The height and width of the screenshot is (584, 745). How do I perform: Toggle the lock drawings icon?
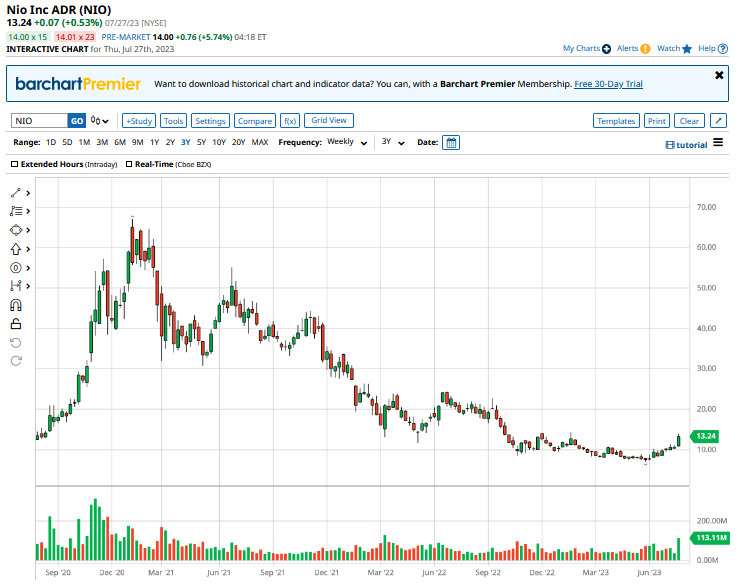tap(16, 324)
